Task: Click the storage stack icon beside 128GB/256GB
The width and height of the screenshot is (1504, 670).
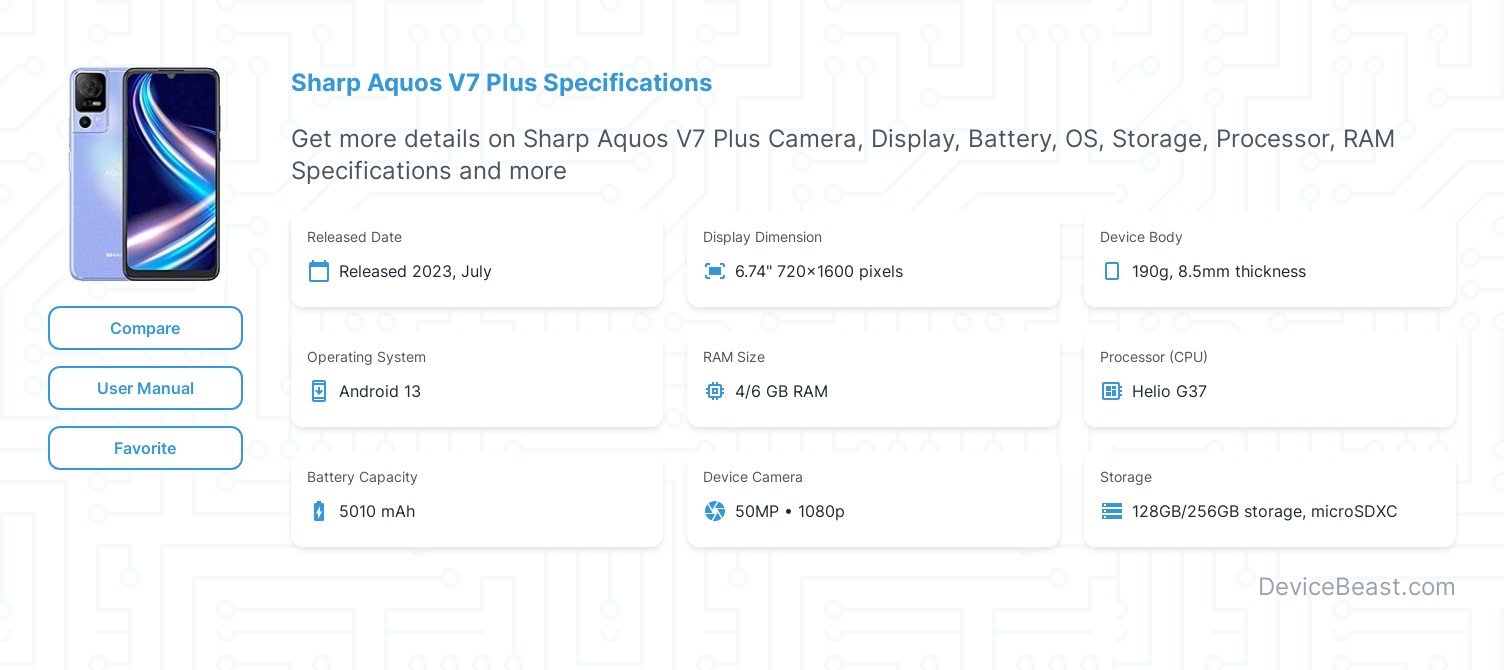Action: coord(1112,511)
